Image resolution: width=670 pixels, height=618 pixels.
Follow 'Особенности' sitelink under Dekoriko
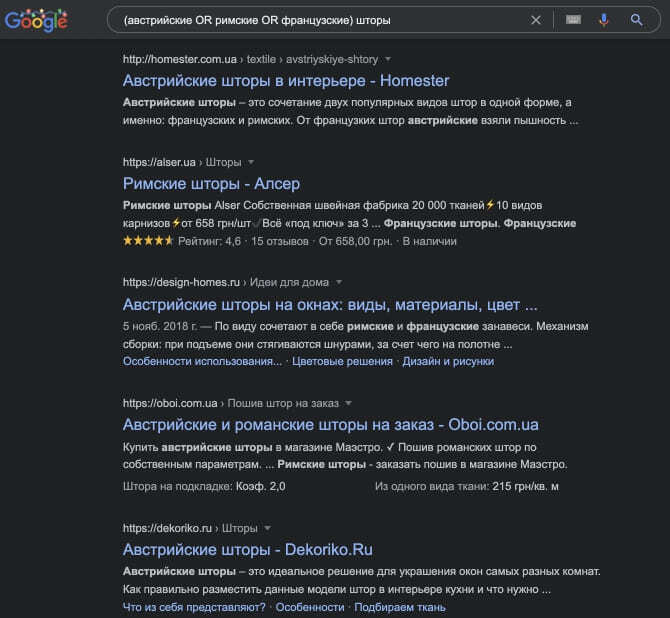310,607
